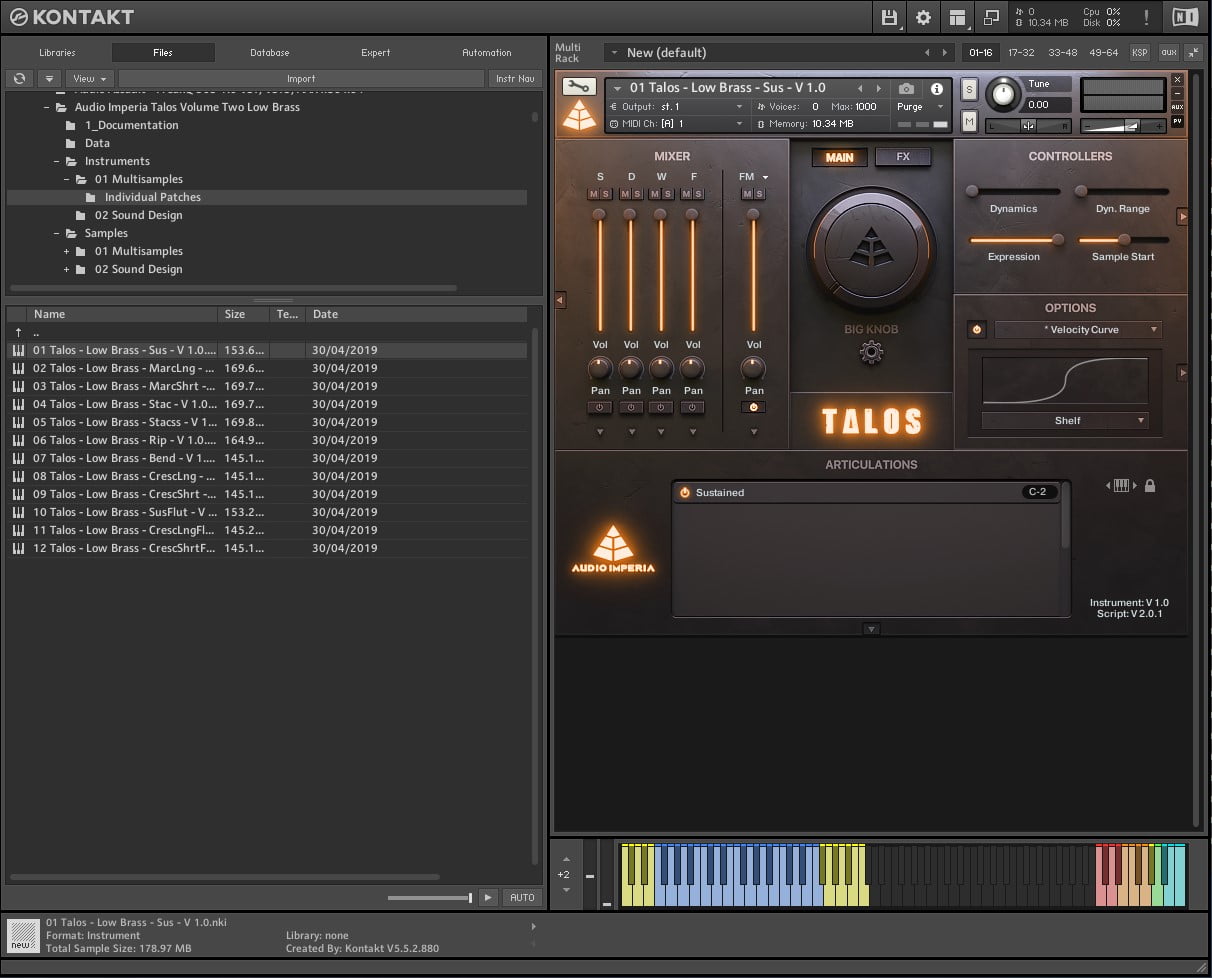
Task: Click the Expression slider handle
Action: click(1057, 240)
